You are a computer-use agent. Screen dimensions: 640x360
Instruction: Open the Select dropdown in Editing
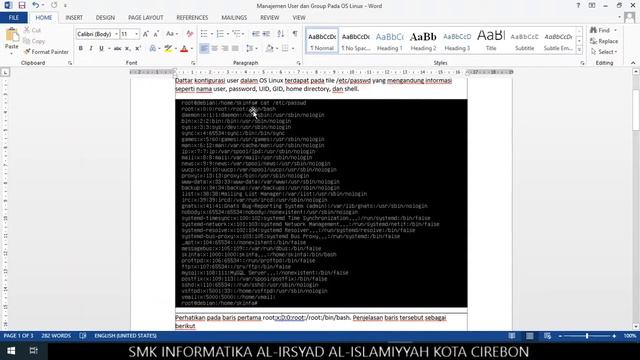(x=604, y=52)
